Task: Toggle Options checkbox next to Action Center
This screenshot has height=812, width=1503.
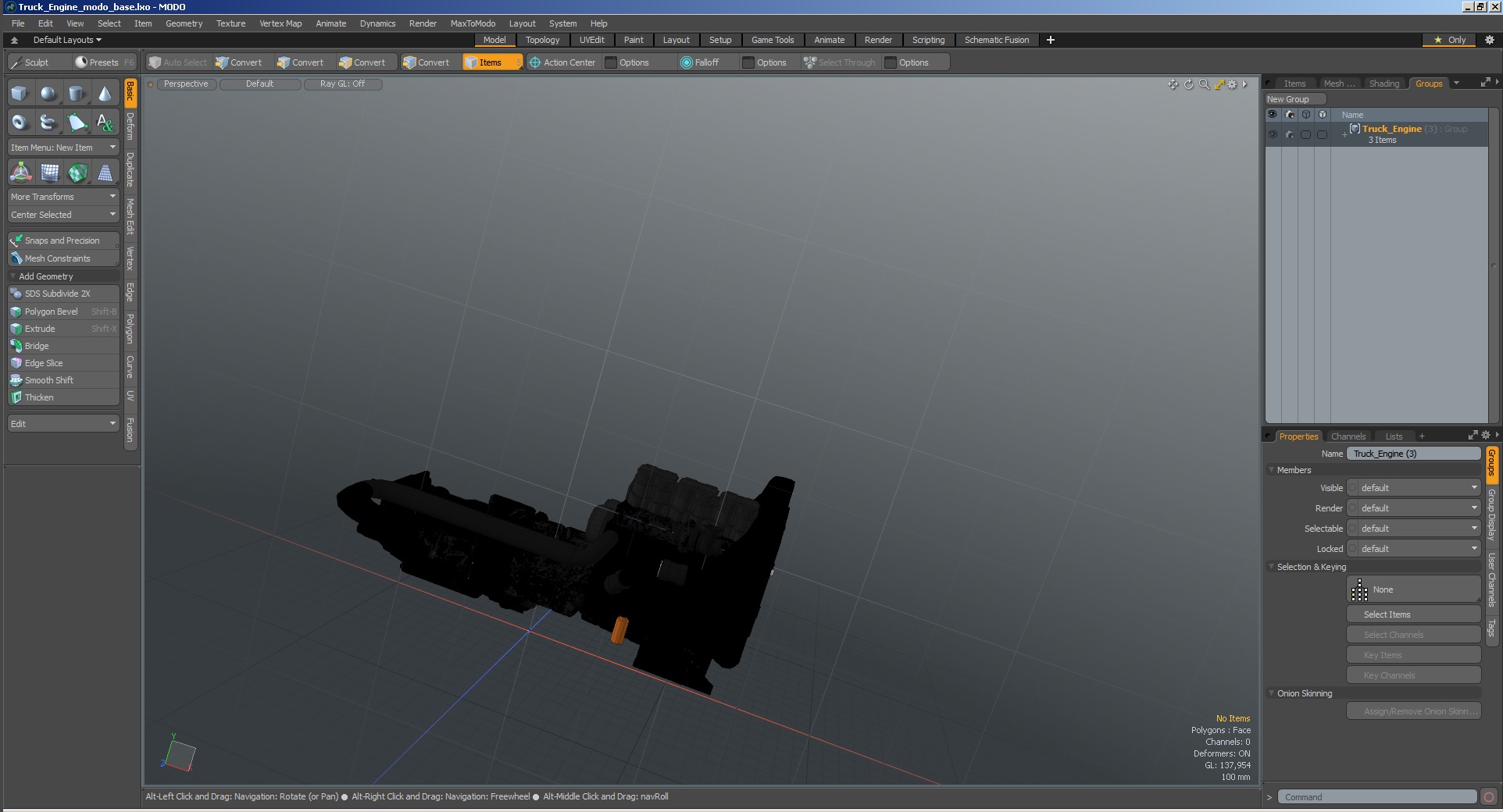Action: click(x=611, y=62)
